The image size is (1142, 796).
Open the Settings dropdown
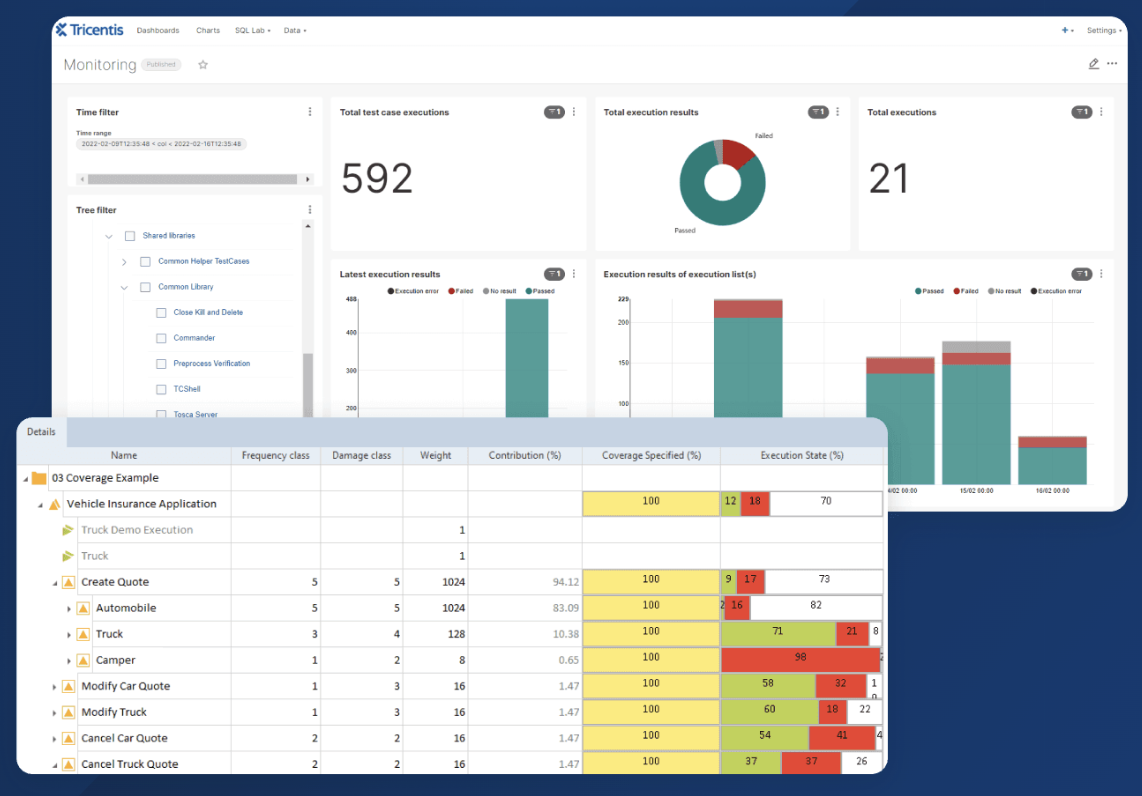coord(1103,31)
